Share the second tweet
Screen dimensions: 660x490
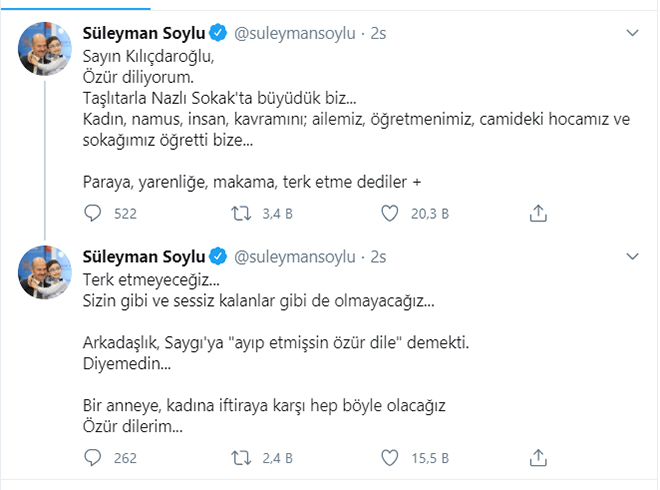tap(538, 457)
